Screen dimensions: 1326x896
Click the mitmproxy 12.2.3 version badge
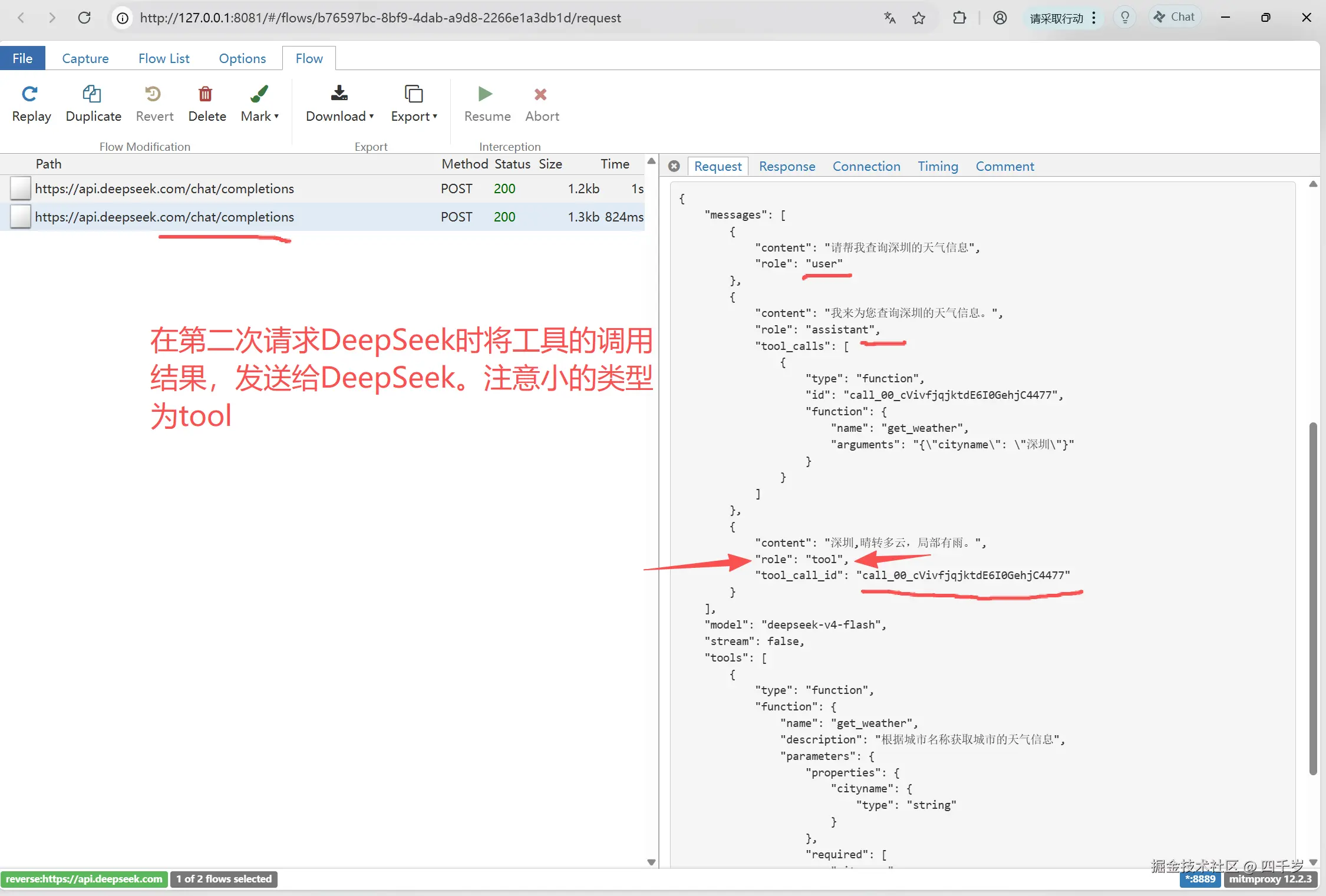pos(1271,879)
